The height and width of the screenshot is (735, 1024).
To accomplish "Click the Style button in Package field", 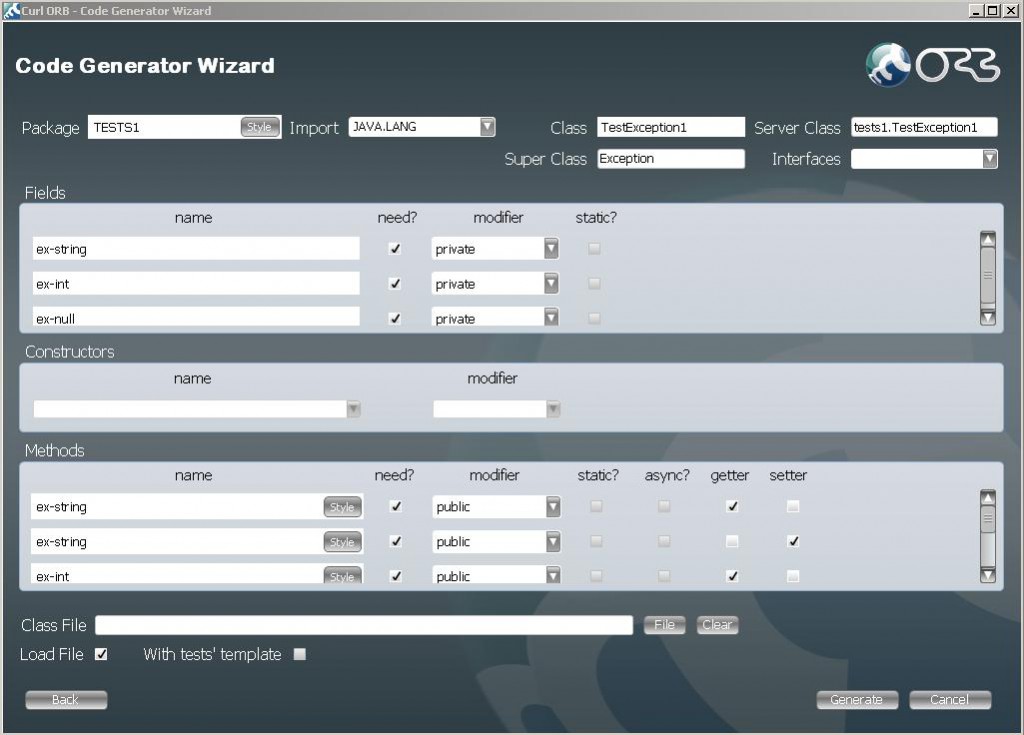I will 260,127.
